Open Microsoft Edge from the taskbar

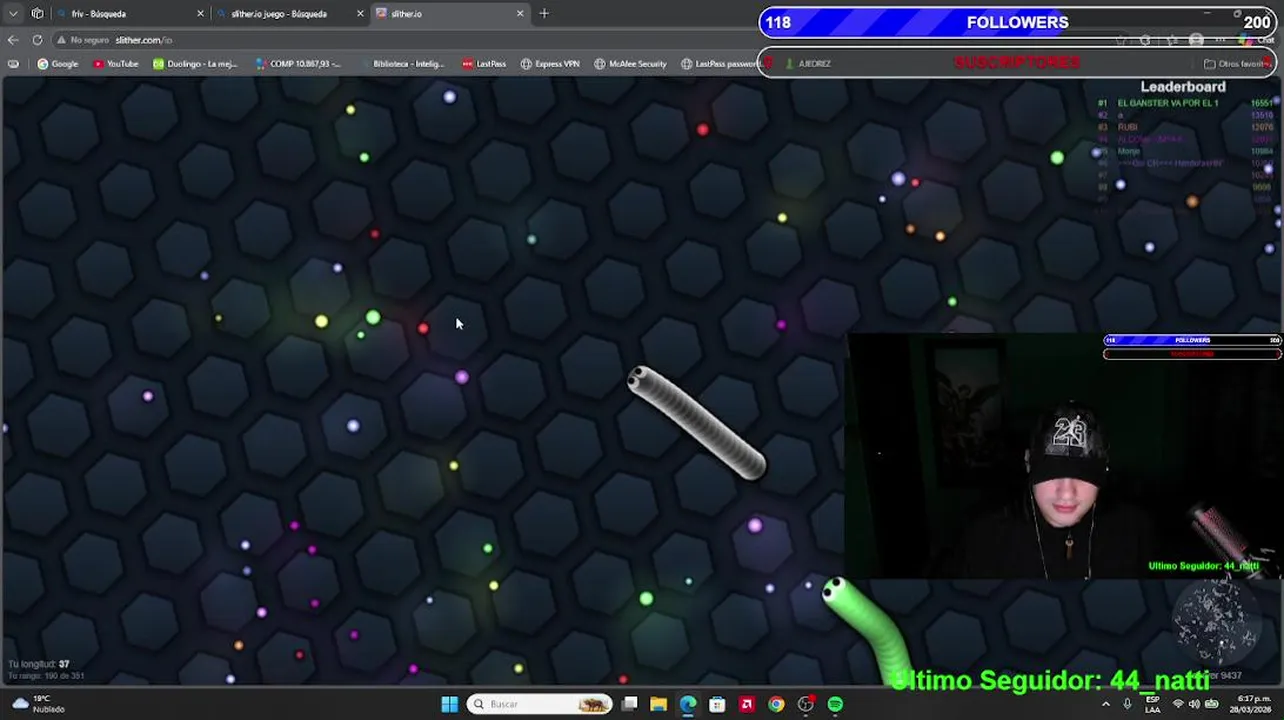pos(688,704)
